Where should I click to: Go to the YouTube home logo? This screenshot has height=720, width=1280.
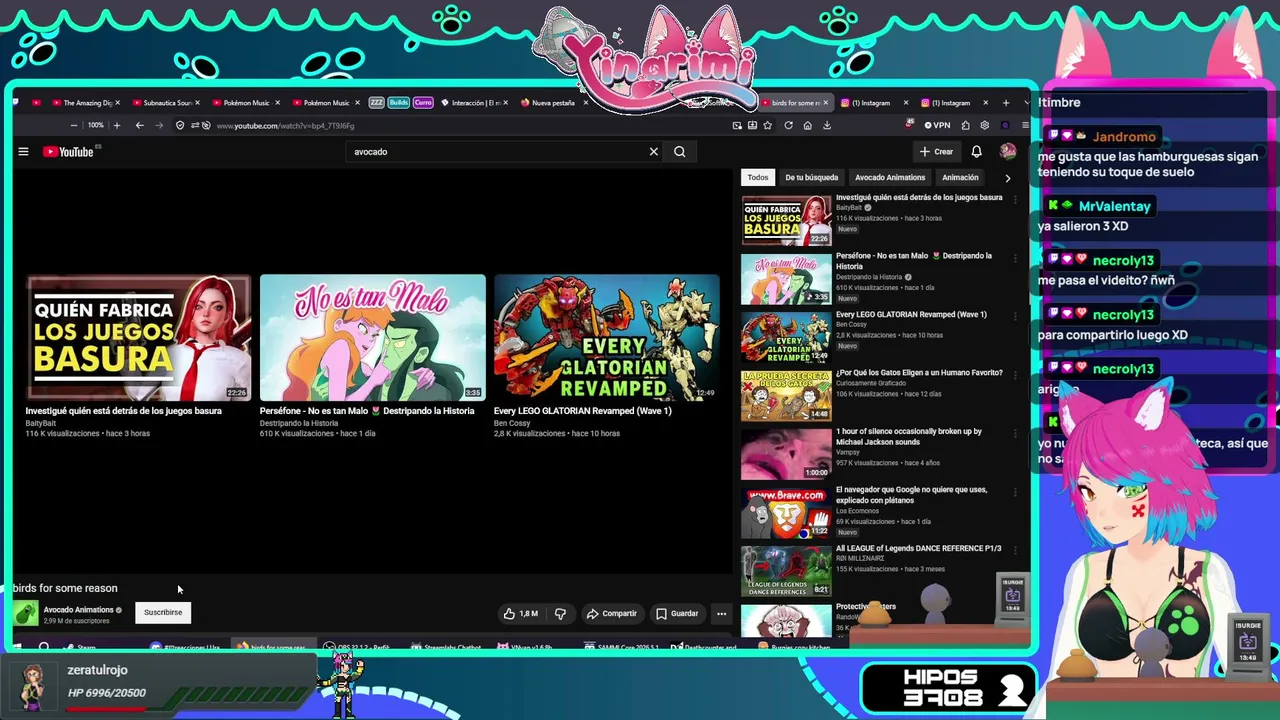coord(68,152)
